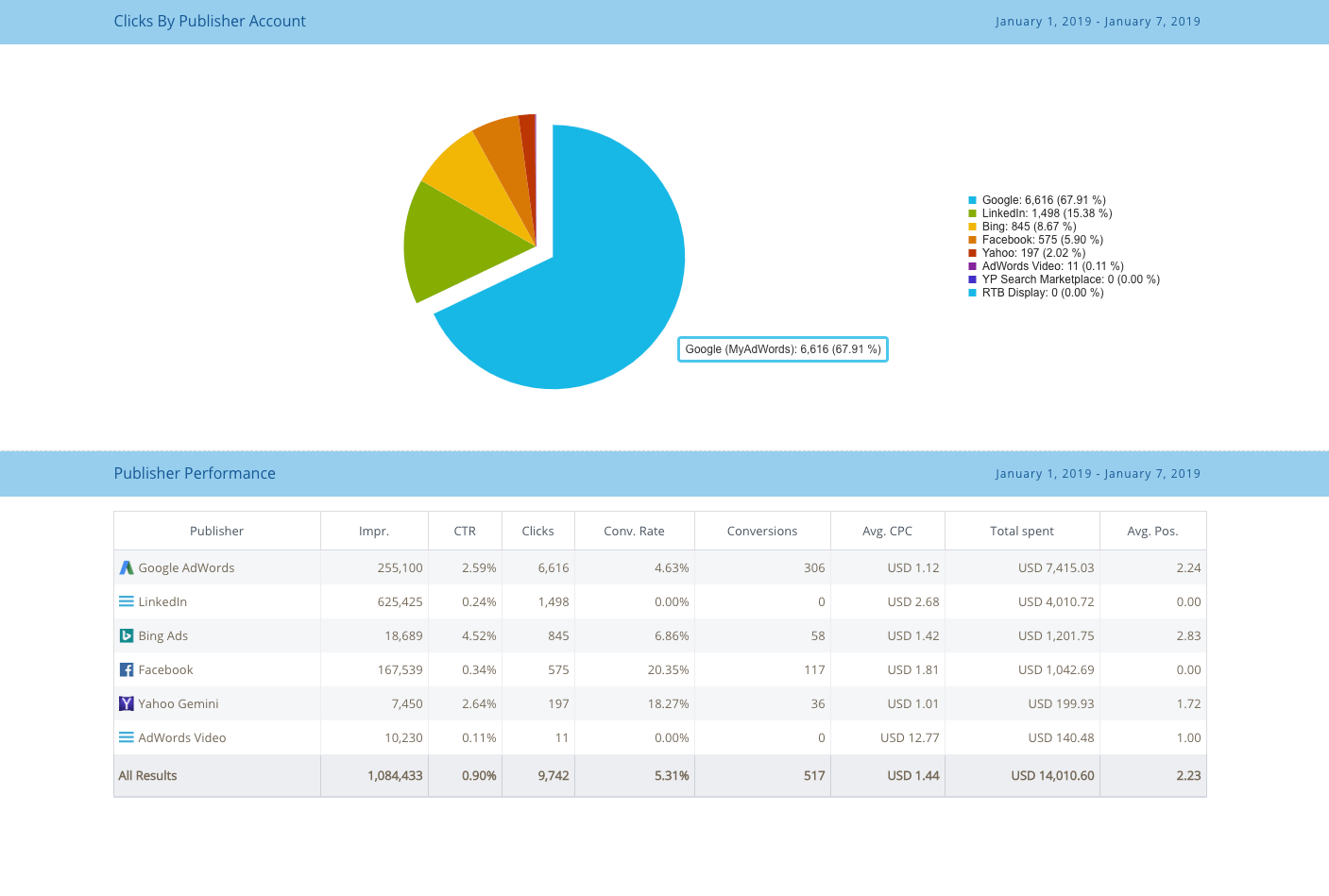Click the Google legend entry 6,616 (67.91 %)
The image size is (1329, 896).
[x=1044, y=200]
